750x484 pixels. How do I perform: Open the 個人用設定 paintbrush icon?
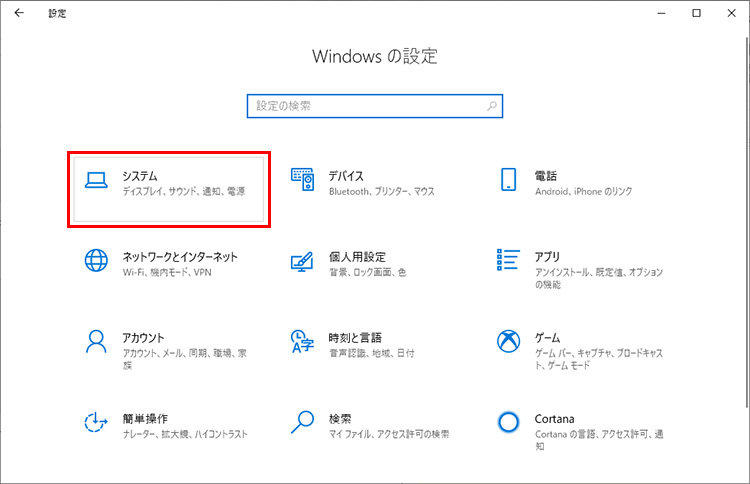tap(302, 262)
